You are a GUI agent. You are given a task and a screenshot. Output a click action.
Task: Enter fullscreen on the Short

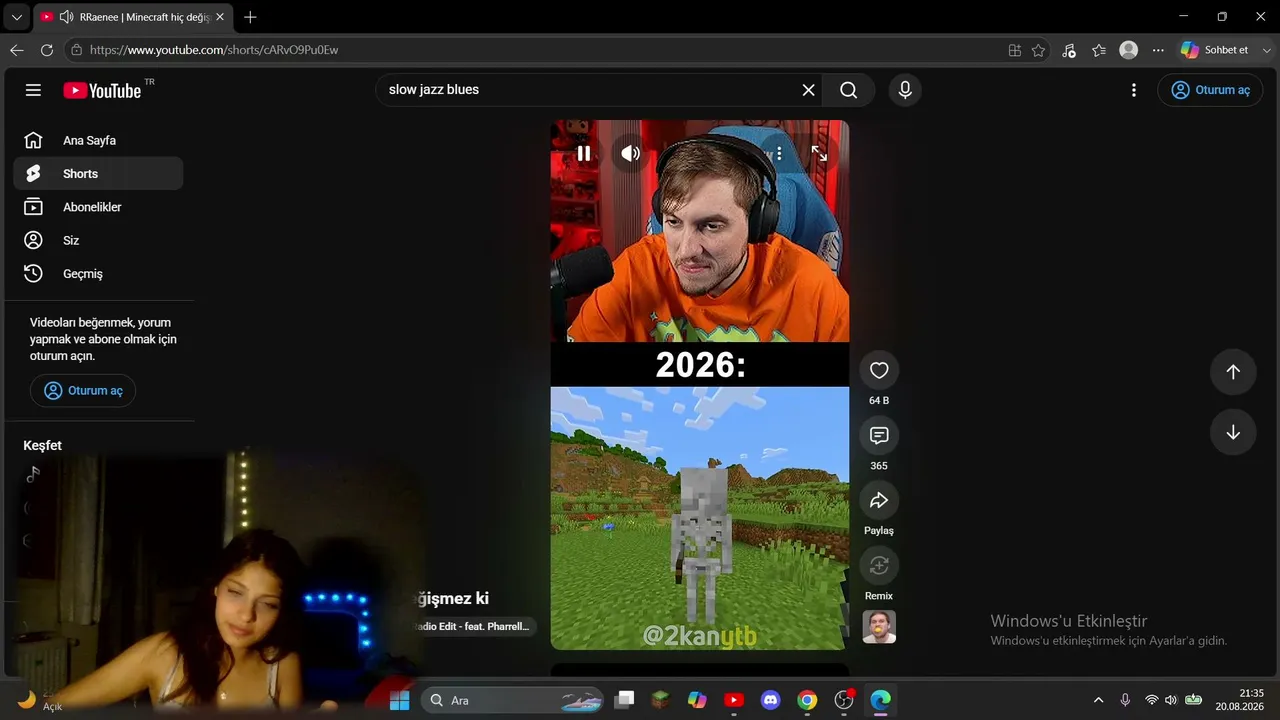click(819, 153)
